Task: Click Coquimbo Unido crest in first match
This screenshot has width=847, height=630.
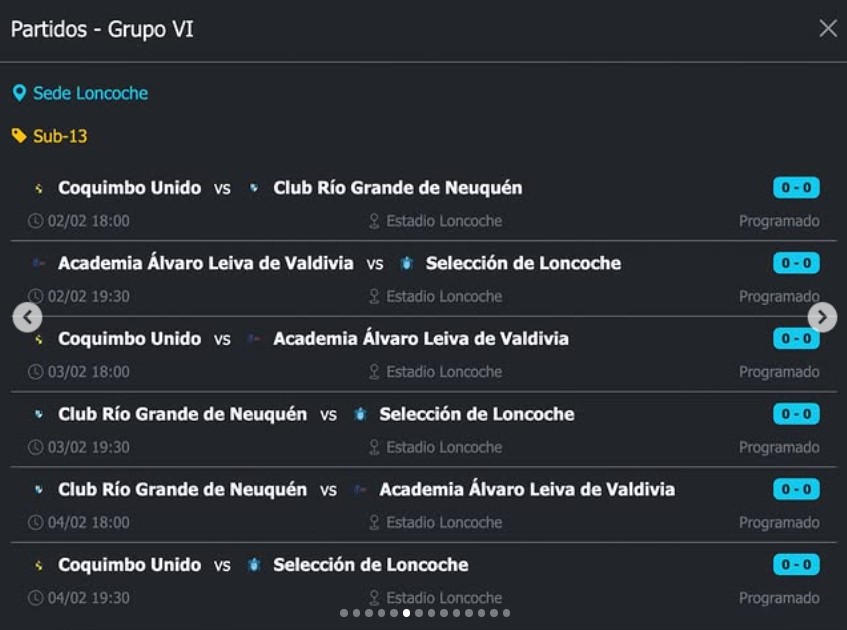Action: (x=39, y=188)
